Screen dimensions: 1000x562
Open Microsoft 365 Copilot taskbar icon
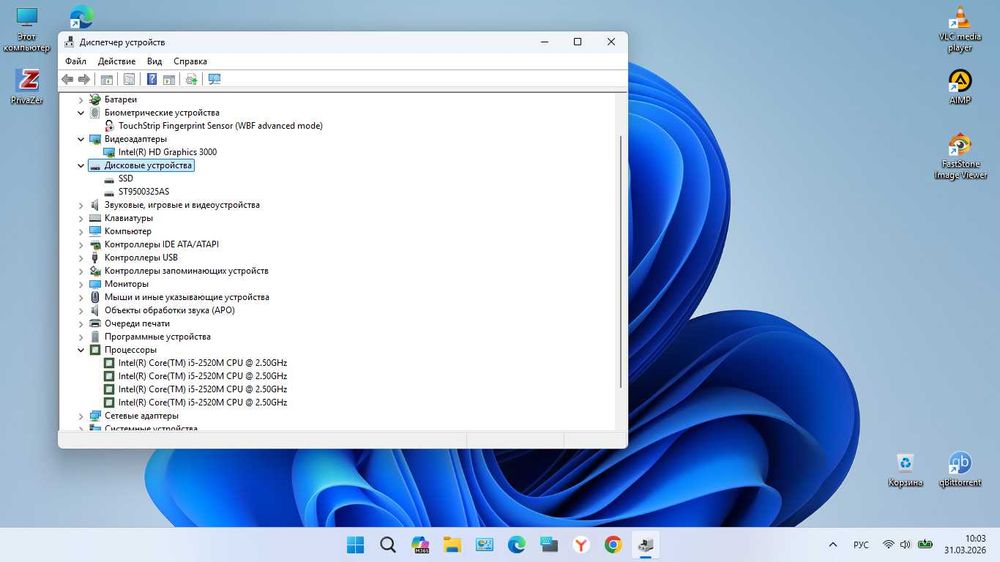pos(420,545)
